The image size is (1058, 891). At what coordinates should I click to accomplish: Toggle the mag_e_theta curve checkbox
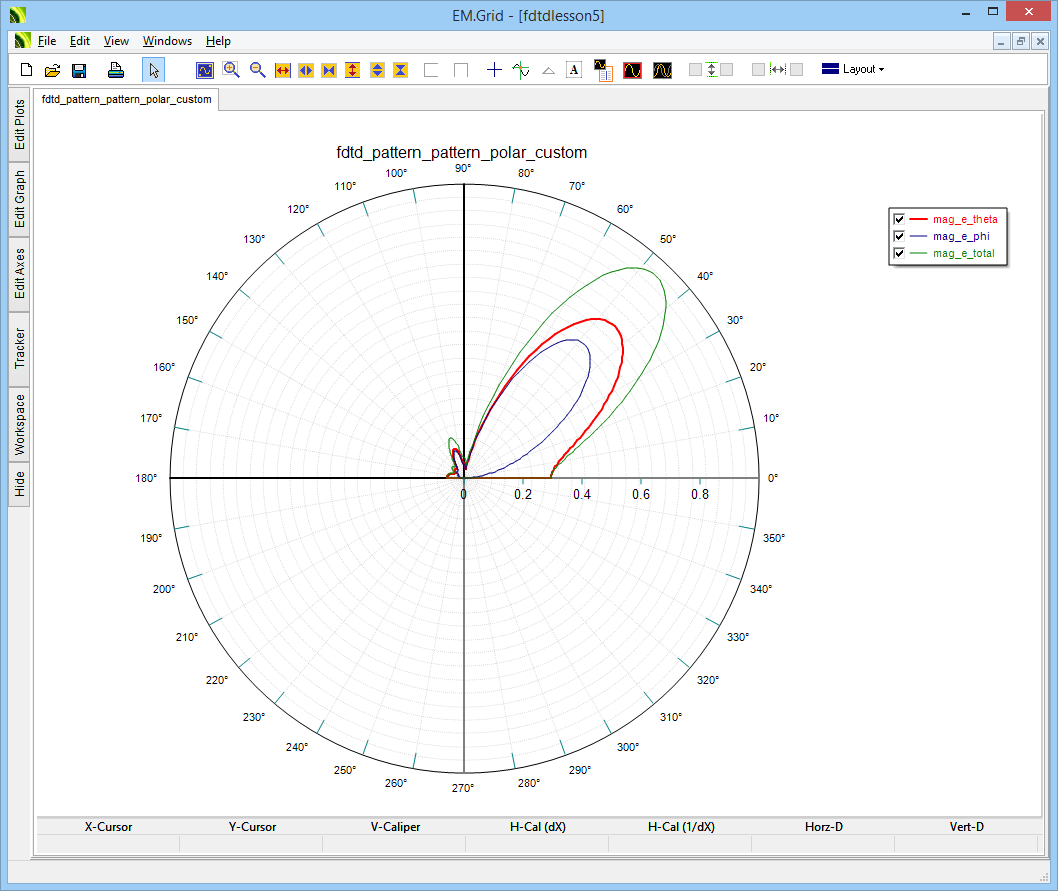tap(899, 219)
